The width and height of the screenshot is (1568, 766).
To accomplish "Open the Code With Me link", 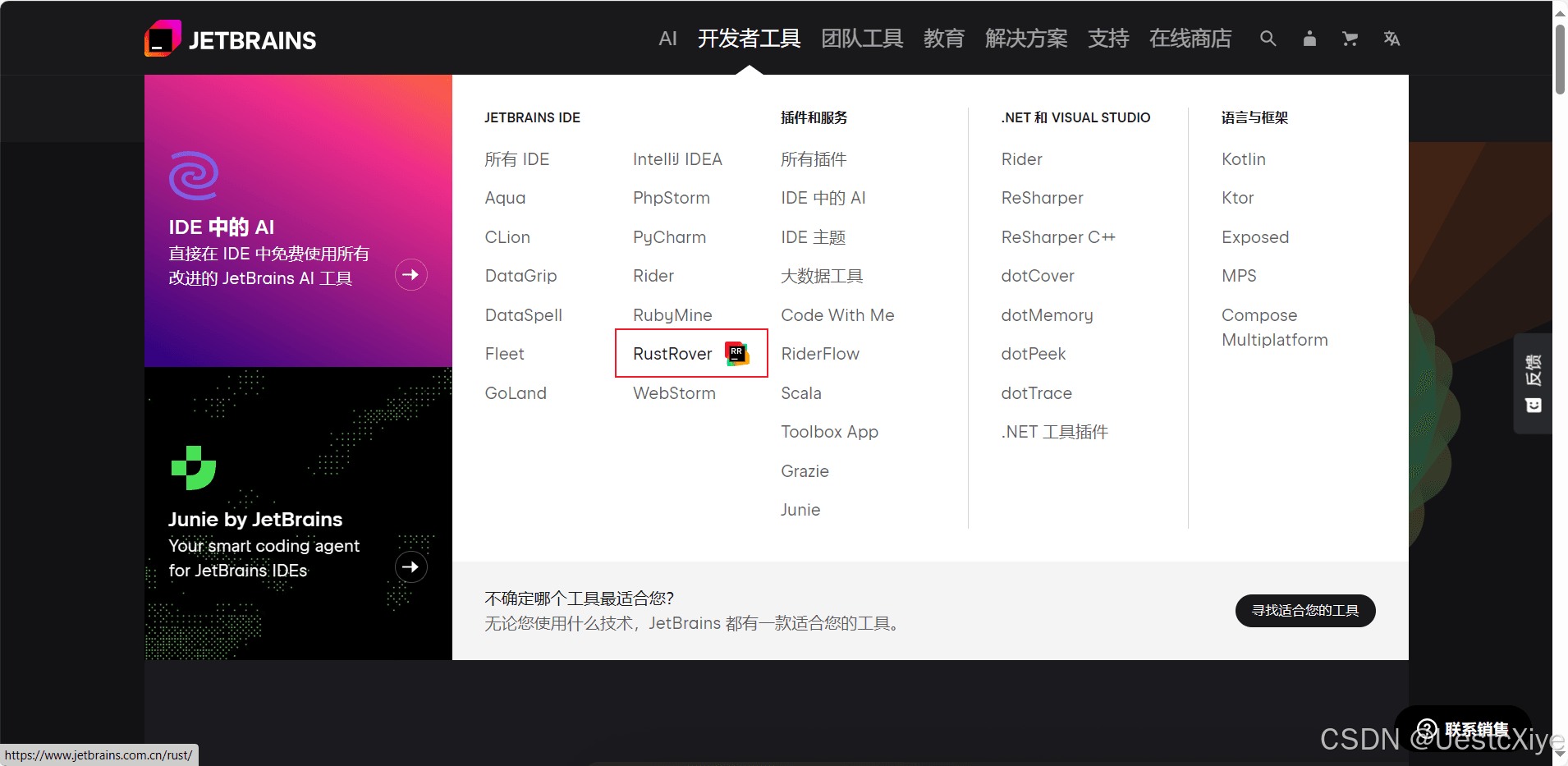I will [x=837, y=315].
